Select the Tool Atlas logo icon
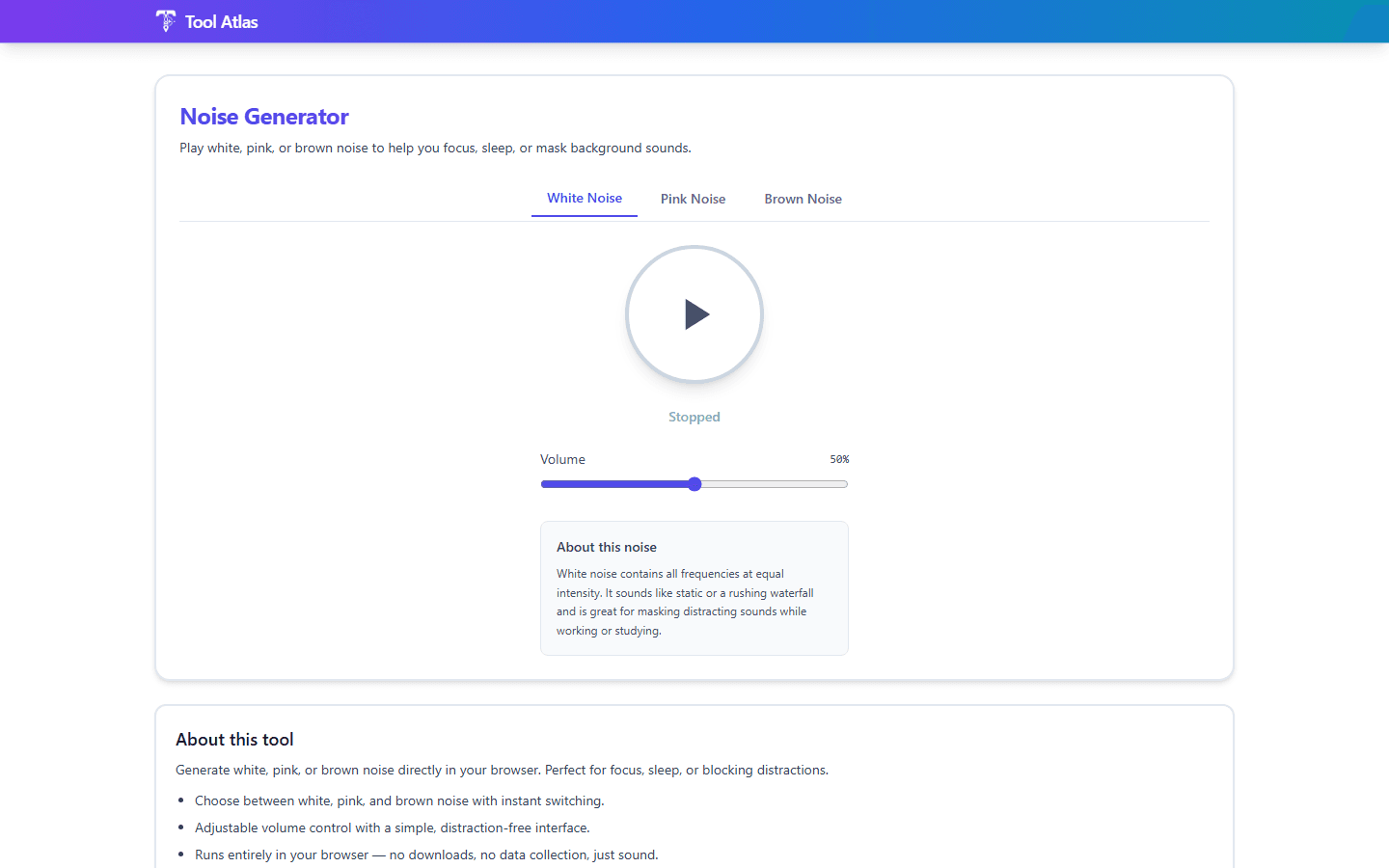Viewport: 1389px width, 868px height. 165,20
